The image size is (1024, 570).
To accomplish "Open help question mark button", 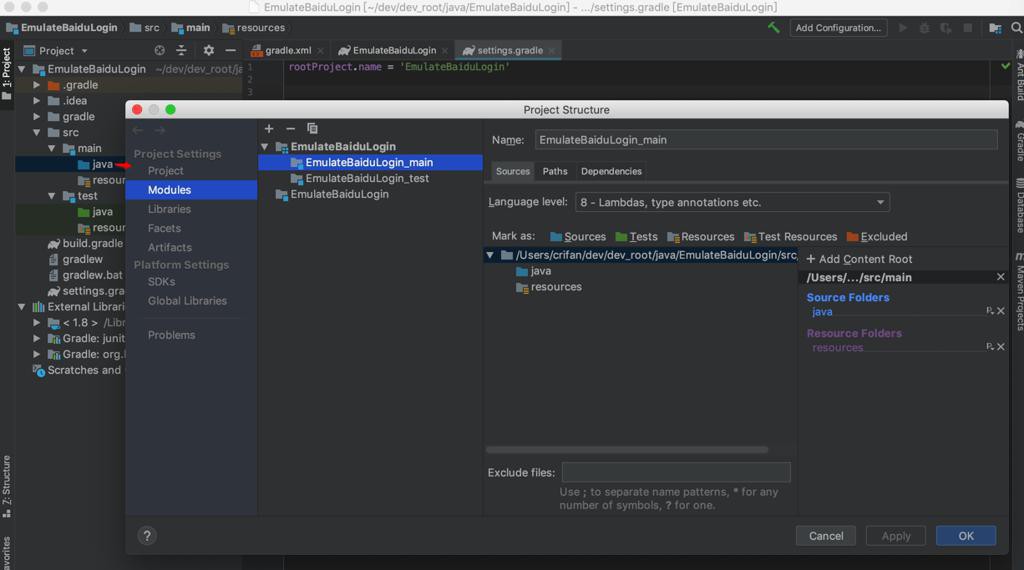I will click(147, 536).
